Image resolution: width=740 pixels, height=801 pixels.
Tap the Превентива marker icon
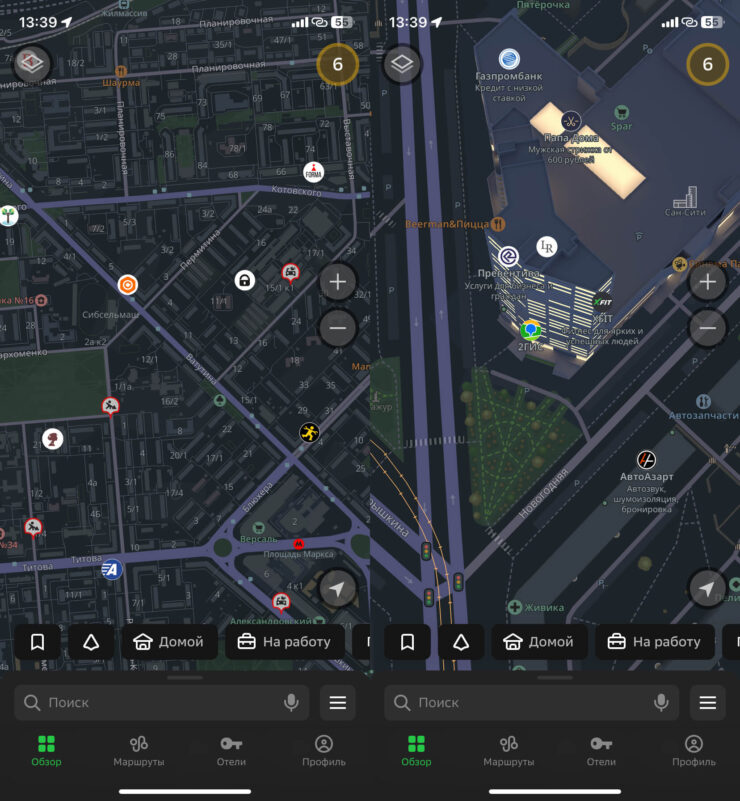pos(509,256)
